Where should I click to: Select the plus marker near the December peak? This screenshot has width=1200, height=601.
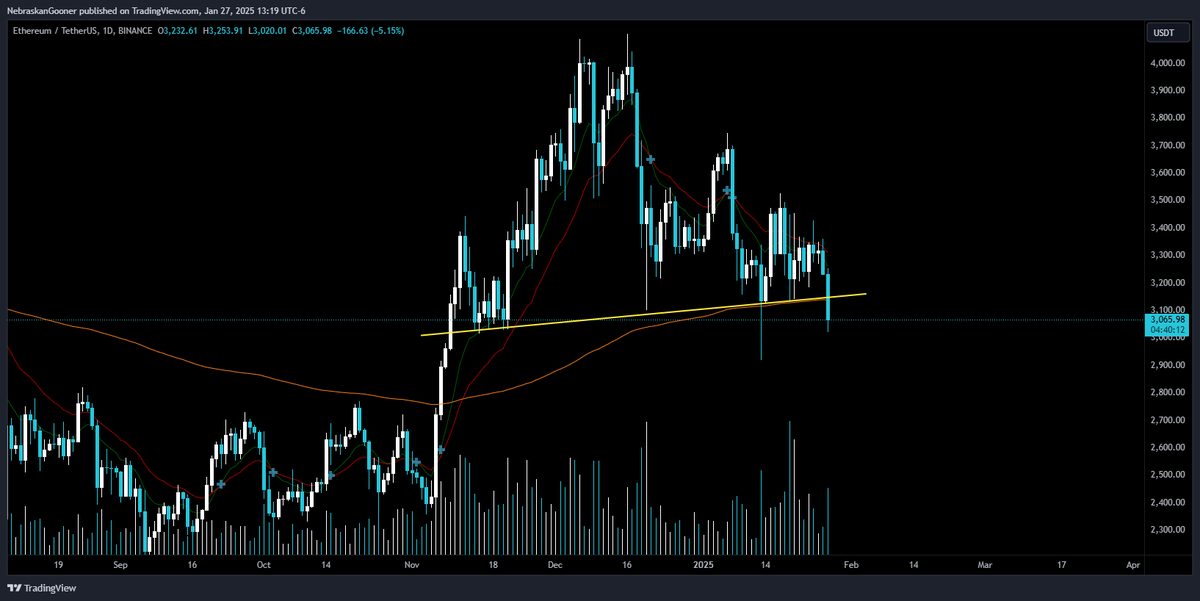[x=651, y=160]
